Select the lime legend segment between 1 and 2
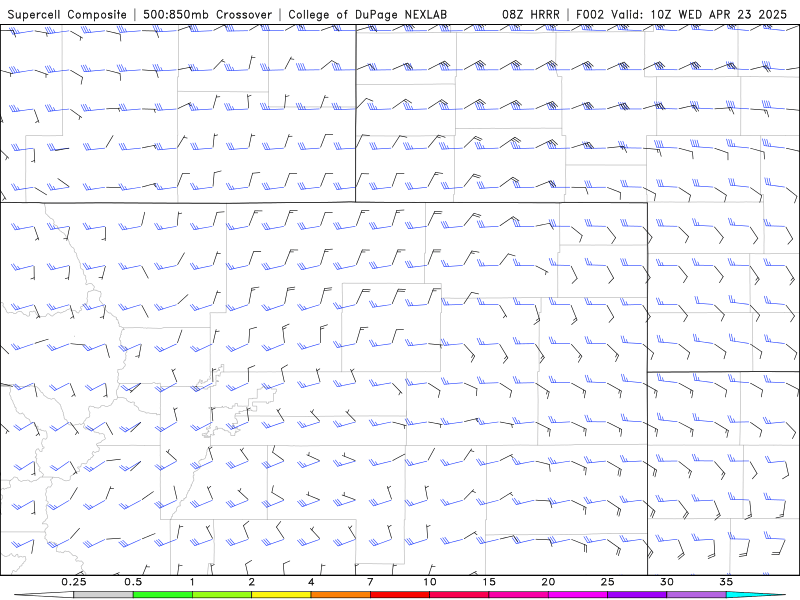The image size is (800, 600). (222, 595)
